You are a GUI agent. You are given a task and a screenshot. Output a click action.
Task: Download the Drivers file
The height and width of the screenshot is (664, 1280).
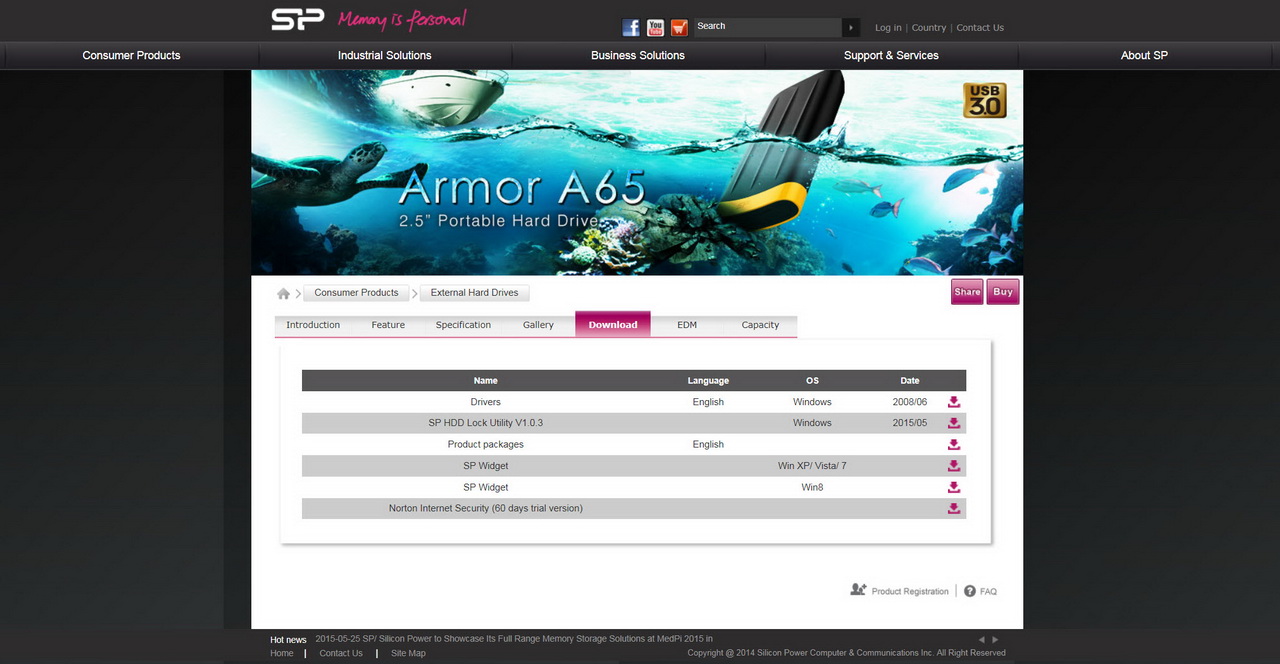pos(954,402)
